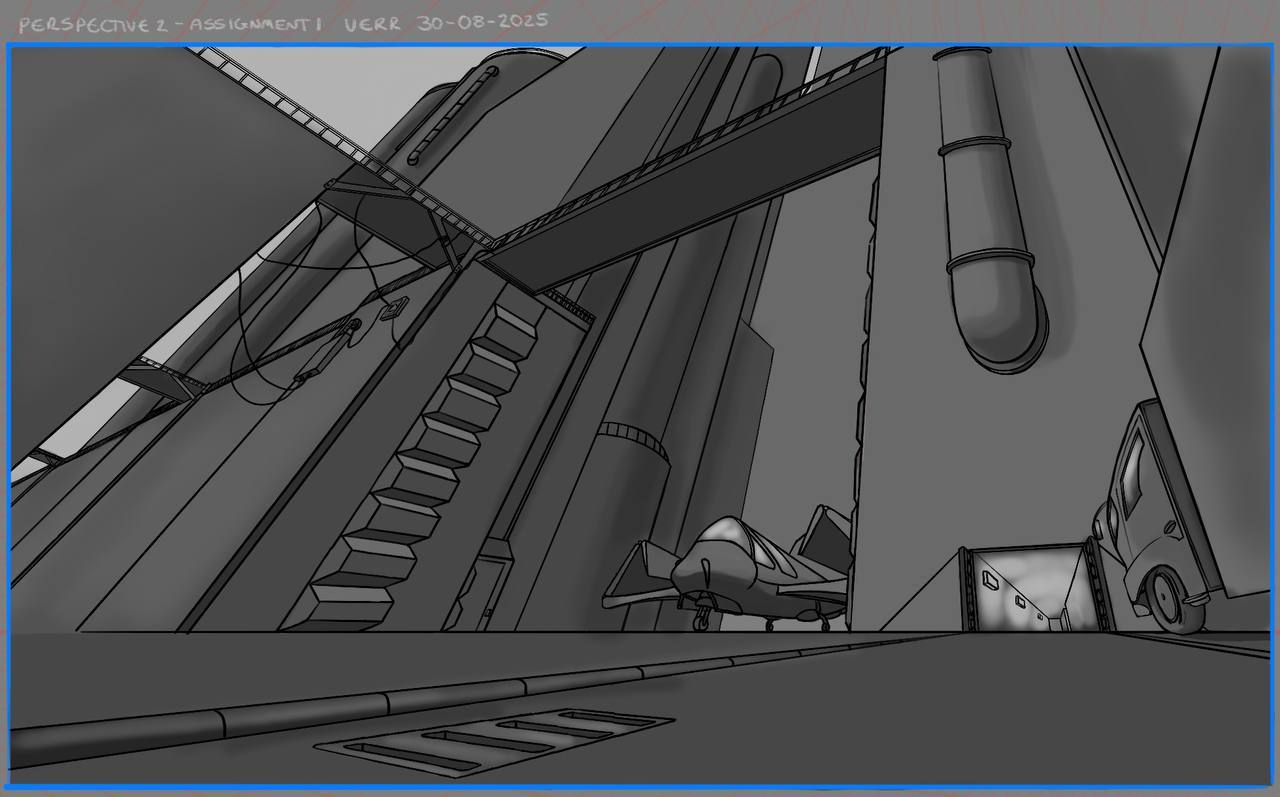Click the brightly lit tunnel opening
Viewport: 1280px width, 797px height.
1030,588
